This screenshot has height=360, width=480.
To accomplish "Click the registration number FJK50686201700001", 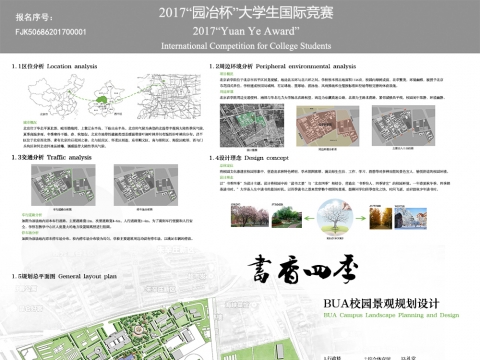I will coord(51,32).
